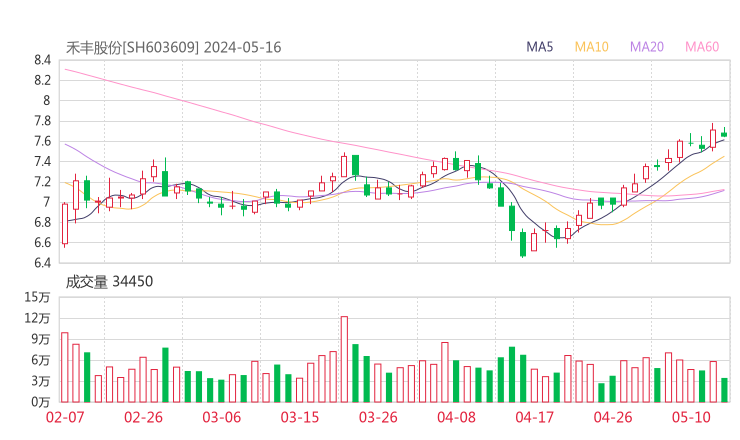740x440 pixels.
Task: Click the 04-26 date axis label
Action: pos(613,417)
